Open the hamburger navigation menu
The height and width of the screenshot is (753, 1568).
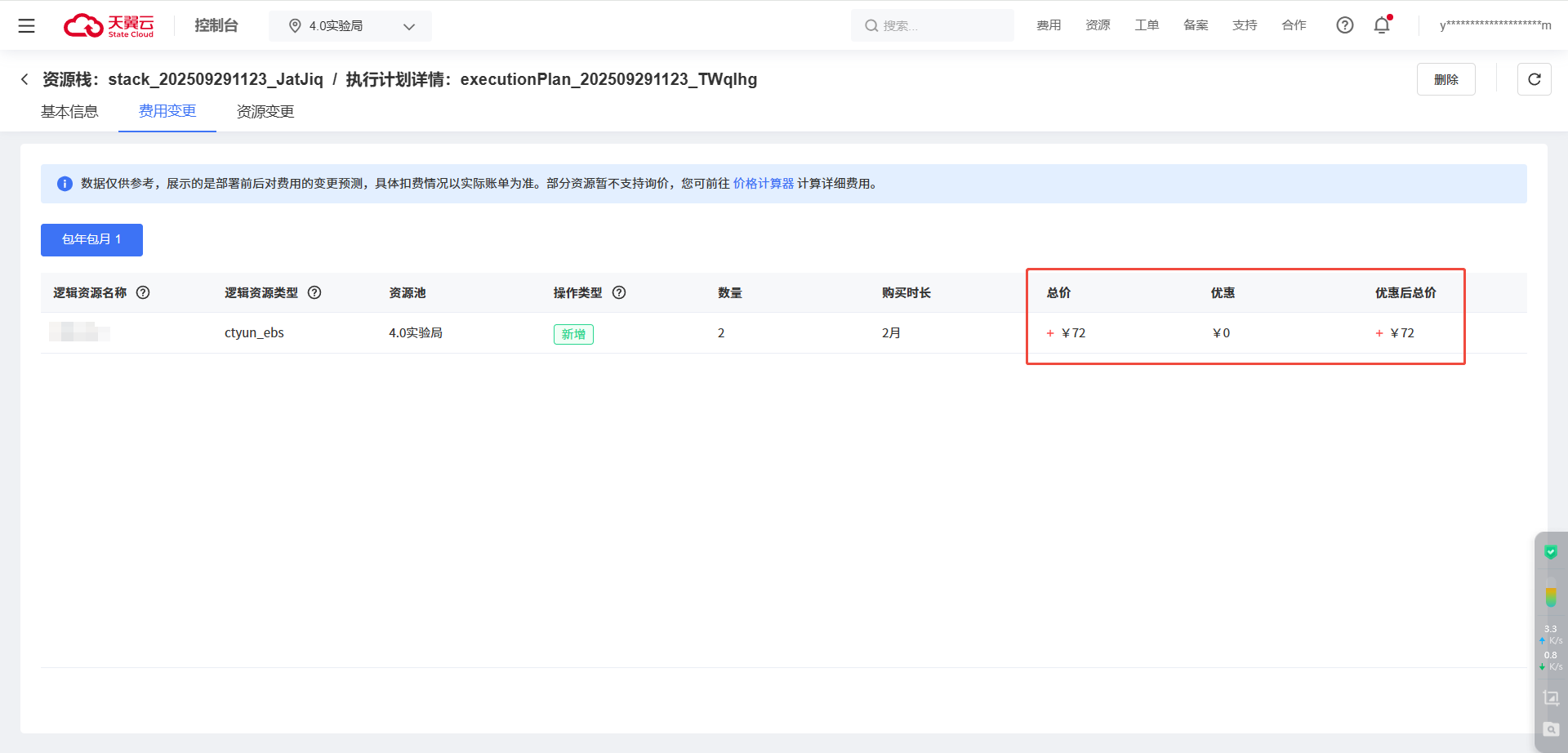pyautogui.click(x=26, y=26)
